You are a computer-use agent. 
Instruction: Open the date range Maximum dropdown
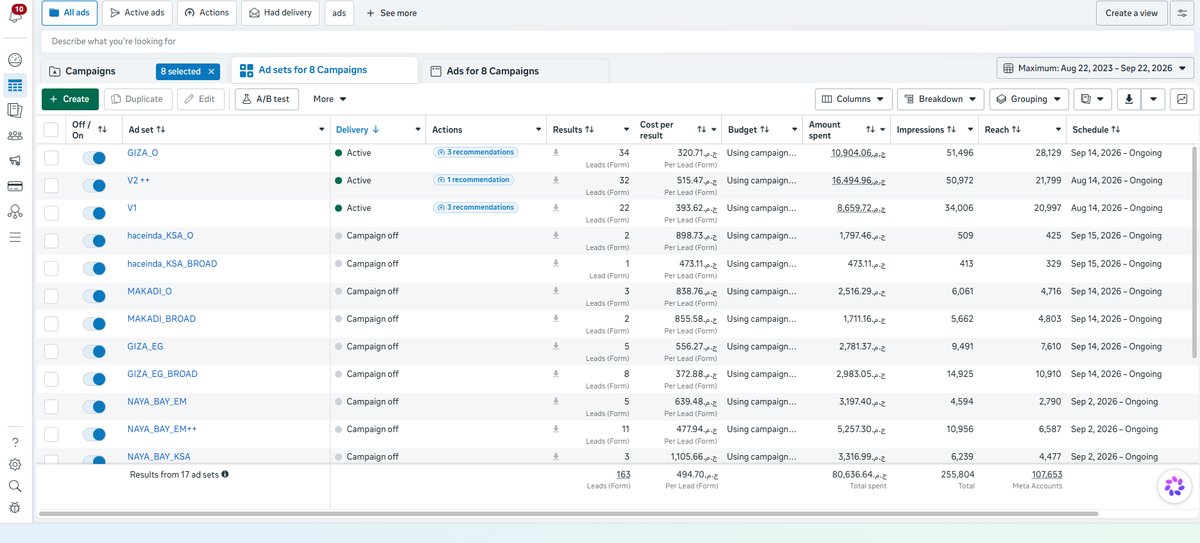tap(1095, 68)
